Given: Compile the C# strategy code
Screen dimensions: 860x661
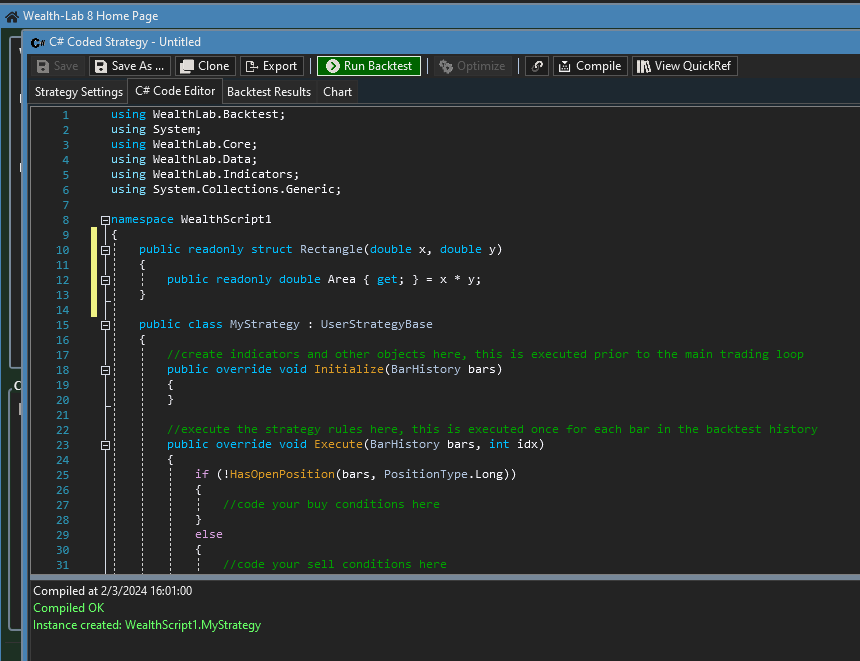Looking at the screenshot, I should [590, 66].
